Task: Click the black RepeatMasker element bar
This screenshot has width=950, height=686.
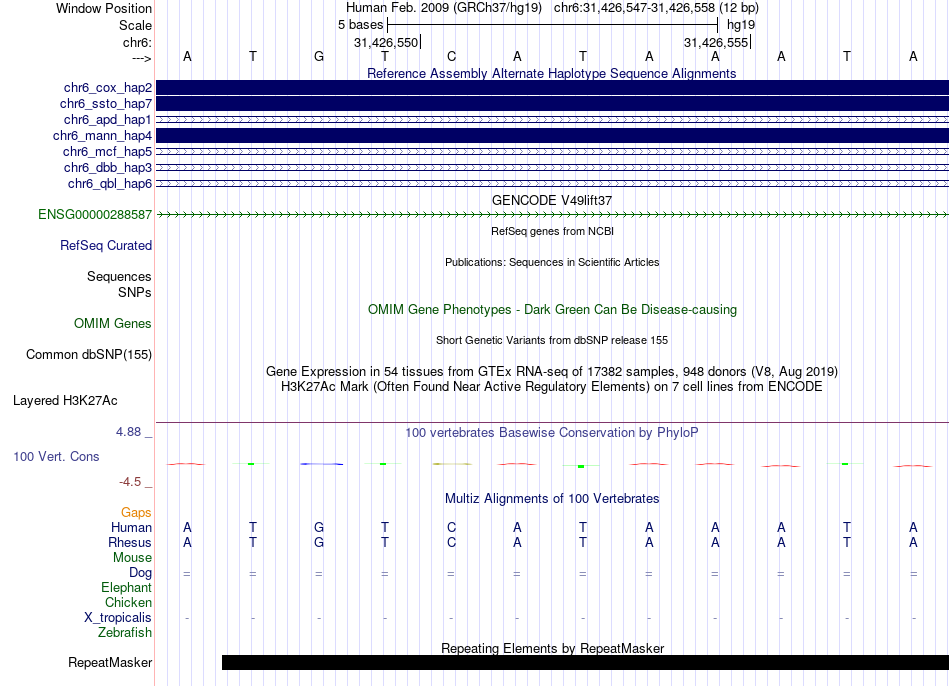Action: 585,662
